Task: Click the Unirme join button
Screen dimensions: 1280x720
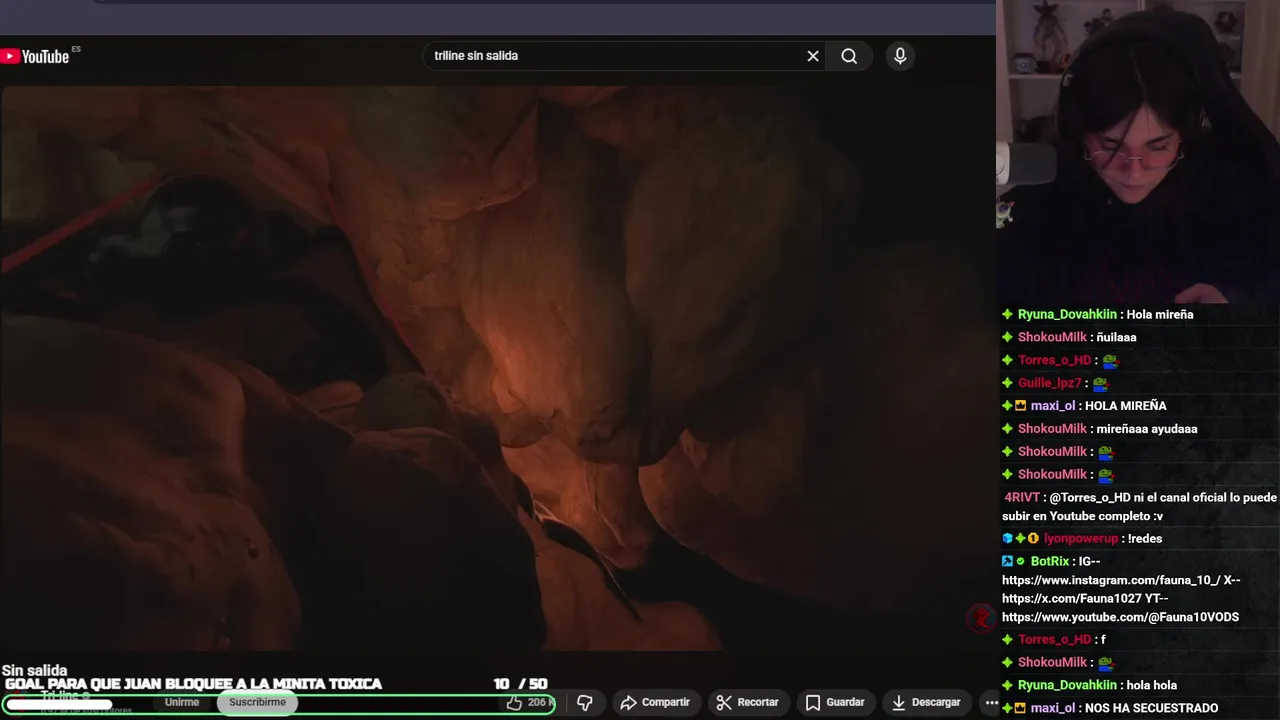Action: click(182, 702)
